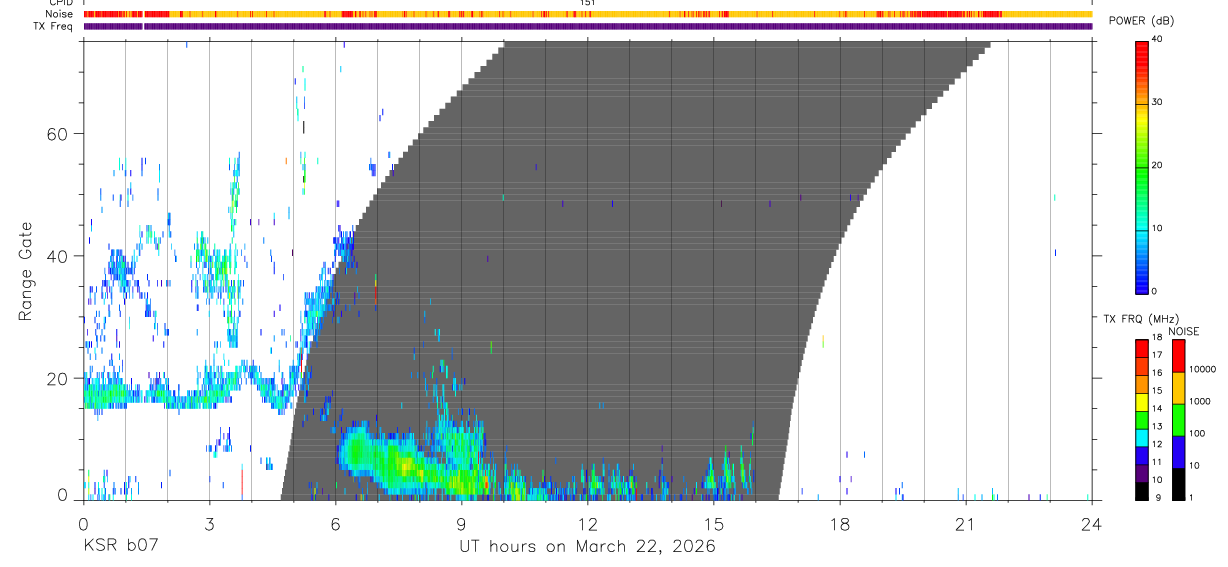Click the yellow segment of TX FRQ colorbar

[x=1142, y=403]
